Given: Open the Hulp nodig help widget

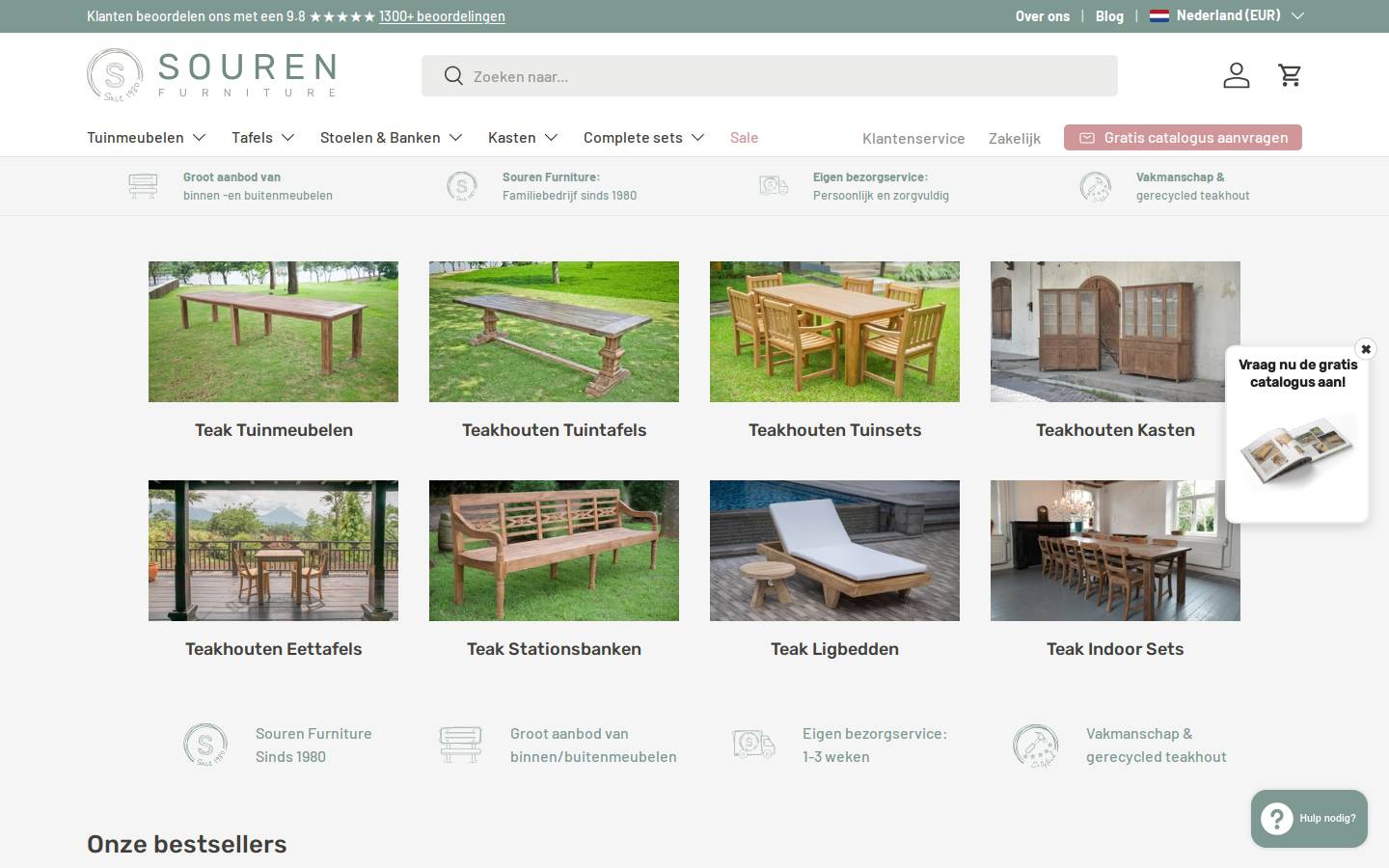Looking at the screenshot, I should [1309, 819].
